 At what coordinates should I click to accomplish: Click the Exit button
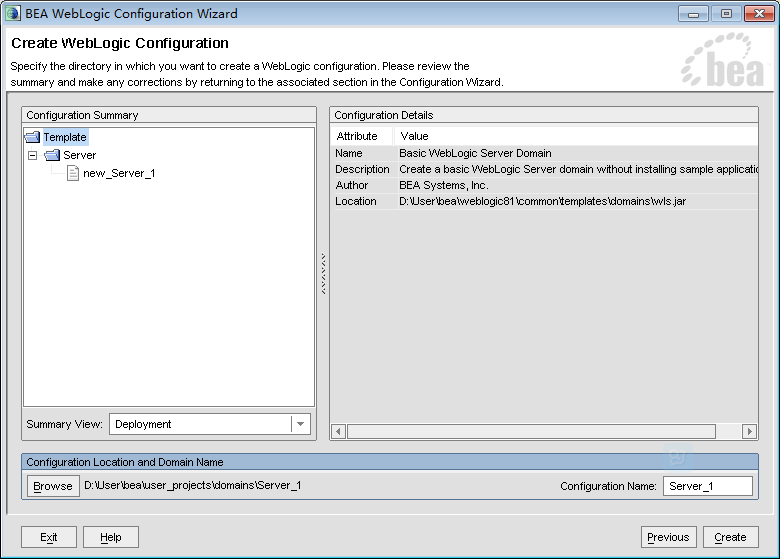click(49, 537)
